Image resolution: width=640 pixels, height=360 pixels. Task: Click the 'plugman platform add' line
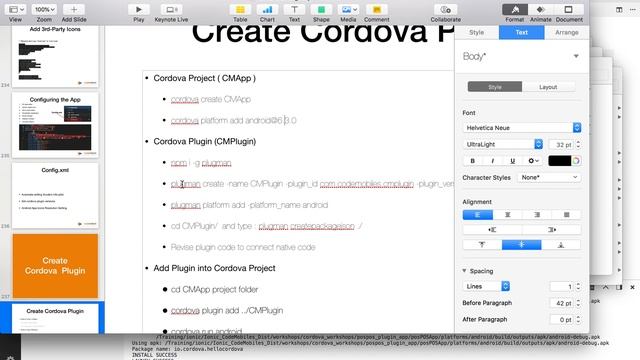(x=249, y=205)
